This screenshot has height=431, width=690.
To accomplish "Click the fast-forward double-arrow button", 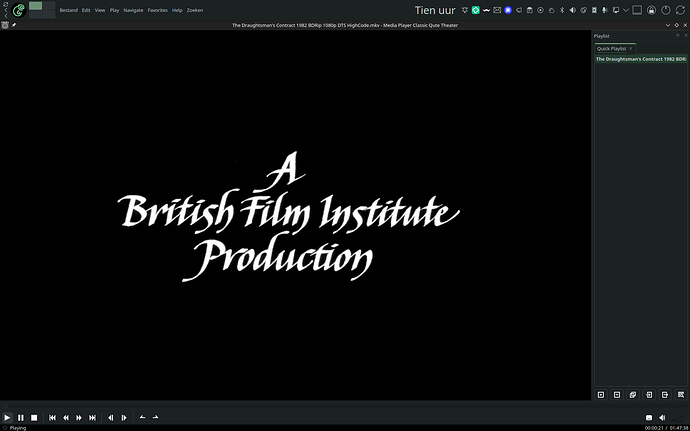I will [79, 417].
